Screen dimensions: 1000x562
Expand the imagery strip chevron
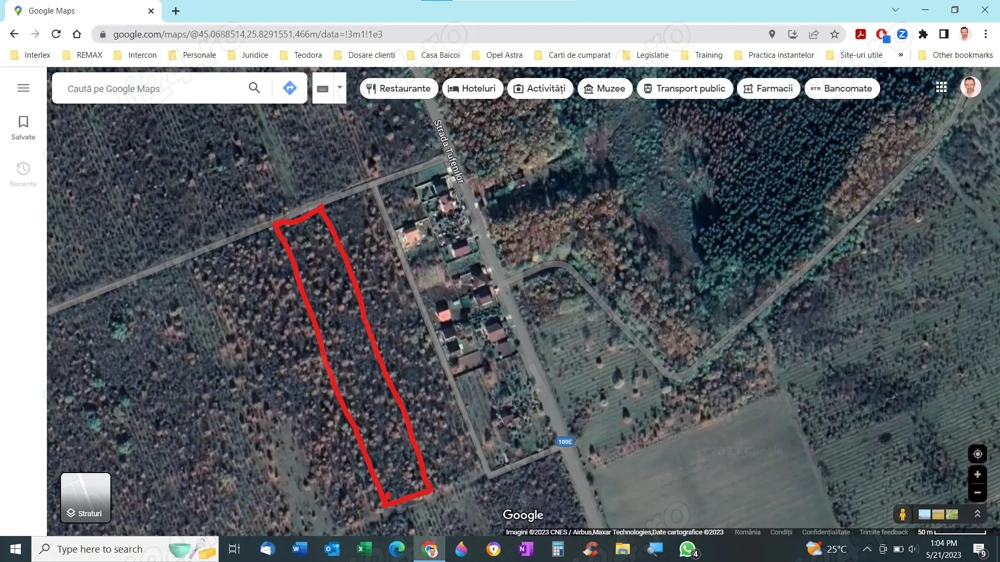[x=977, y=514]
